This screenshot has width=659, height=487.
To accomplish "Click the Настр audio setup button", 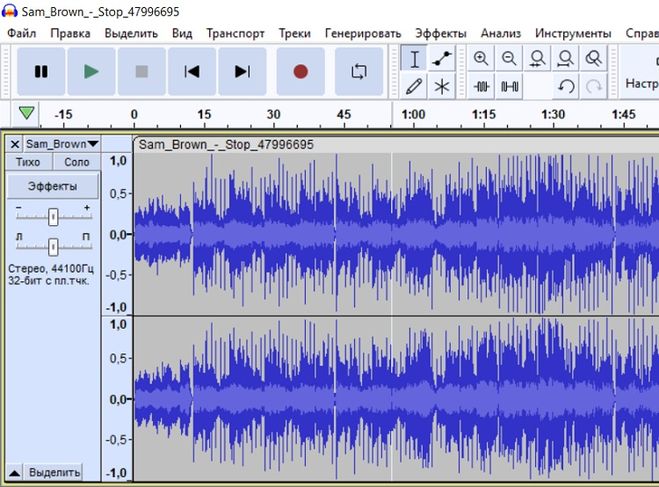I will tap(641, 71).
